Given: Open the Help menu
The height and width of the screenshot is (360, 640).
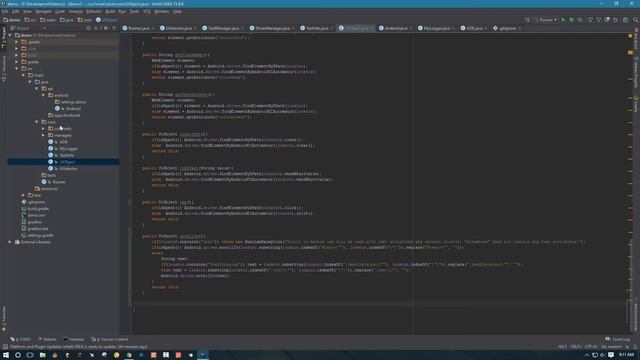Looking at the screenshot, I should [177, 11].
